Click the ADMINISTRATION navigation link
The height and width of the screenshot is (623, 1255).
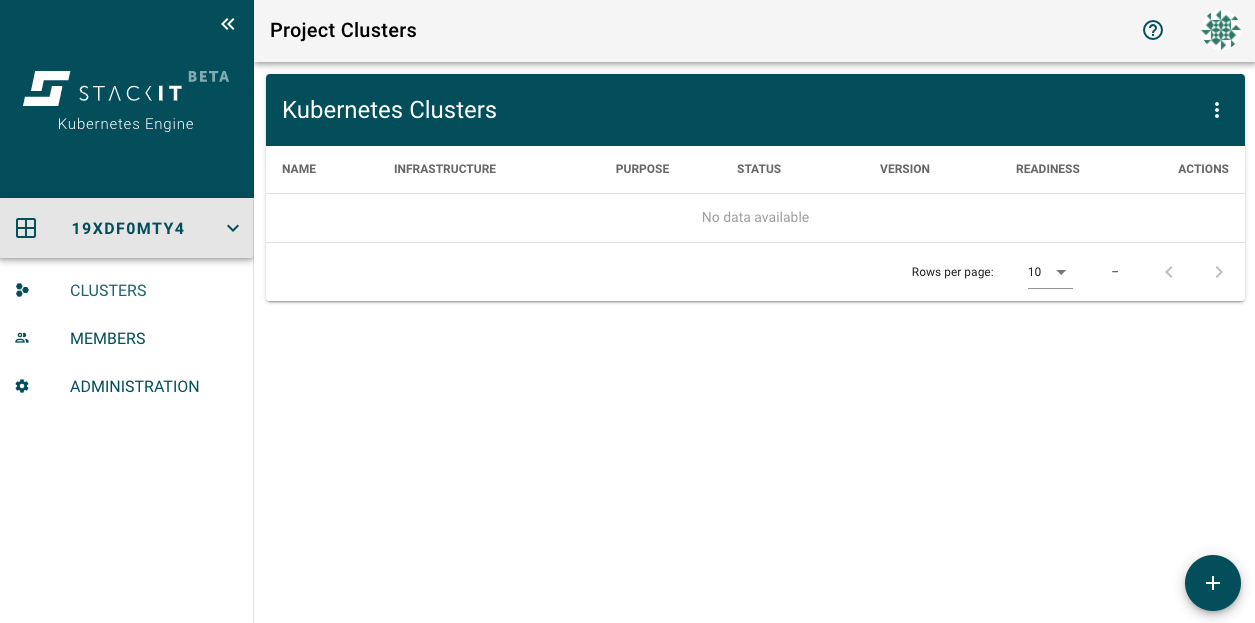tap(134, 386)
